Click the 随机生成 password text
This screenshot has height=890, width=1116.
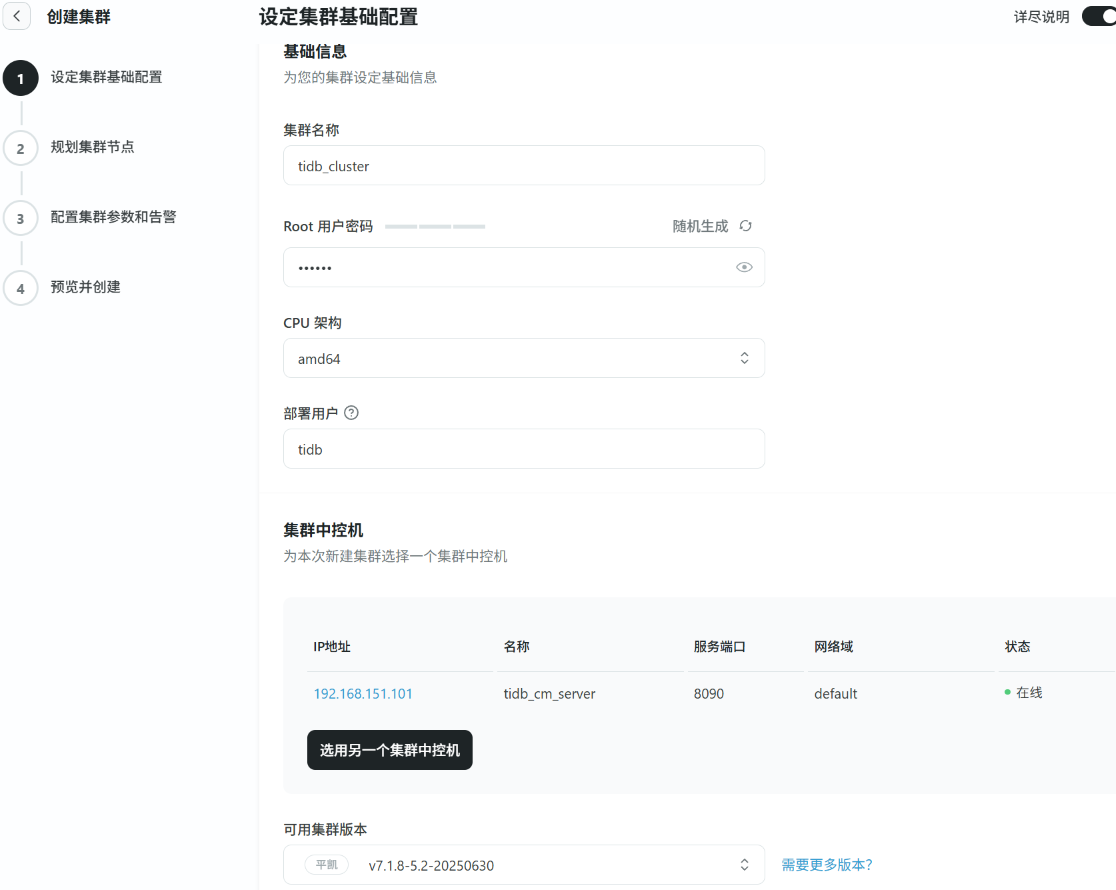pyautogui.click(x=700, y=226)
